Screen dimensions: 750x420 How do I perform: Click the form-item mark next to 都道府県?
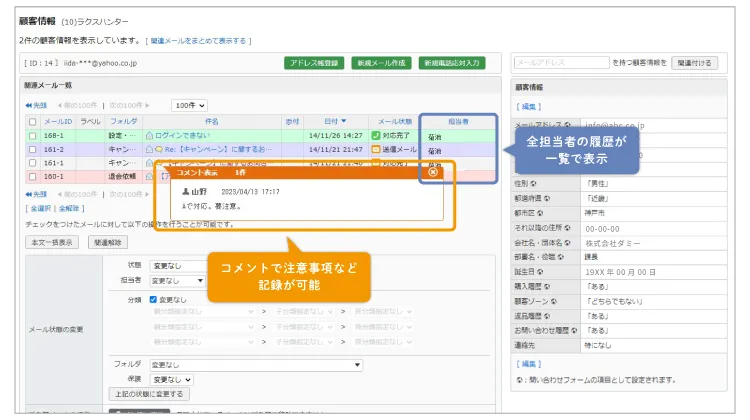(x=547, y=198)
